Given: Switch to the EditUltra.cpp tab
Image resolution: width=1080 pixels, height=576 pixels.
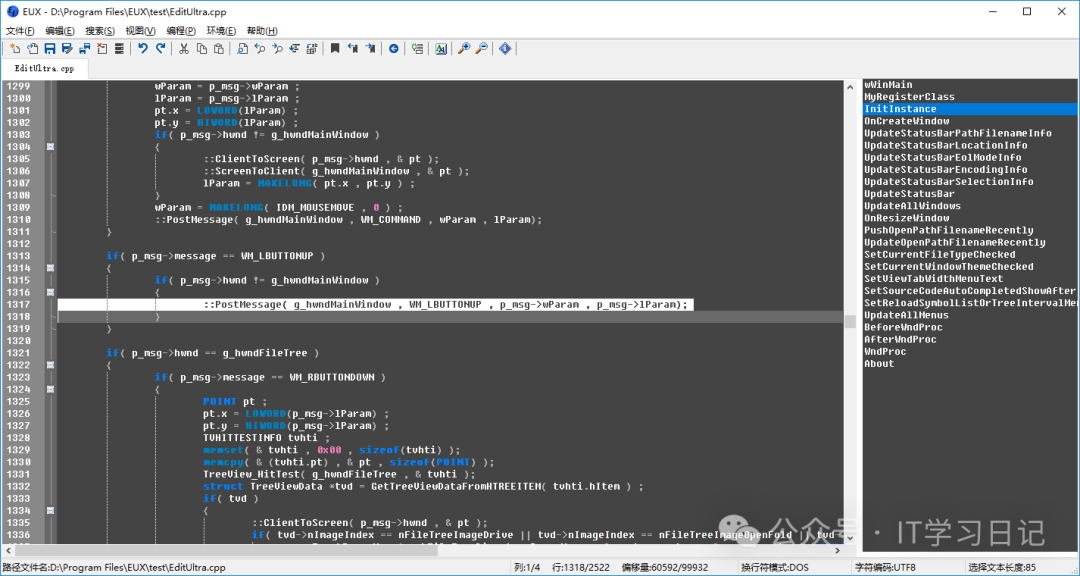Looking at the screenshot, I should [x=44, y=69].
